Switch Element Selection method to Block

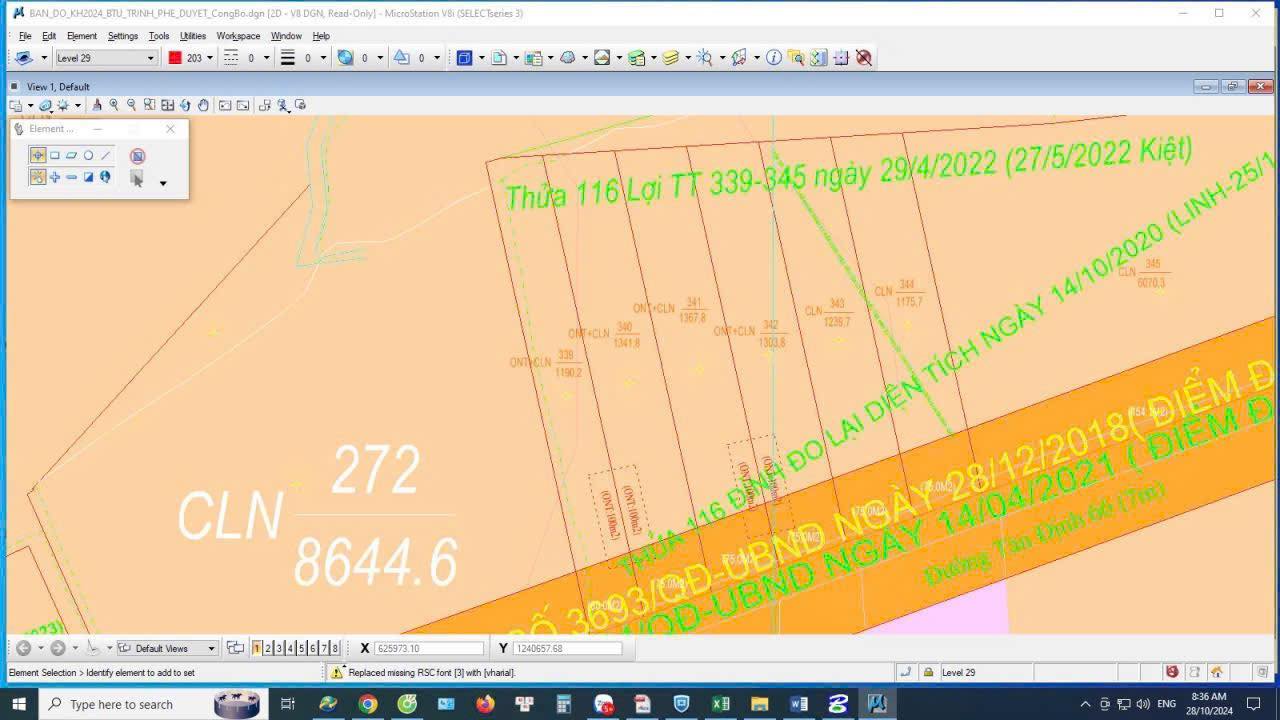(x=55, y=155)
